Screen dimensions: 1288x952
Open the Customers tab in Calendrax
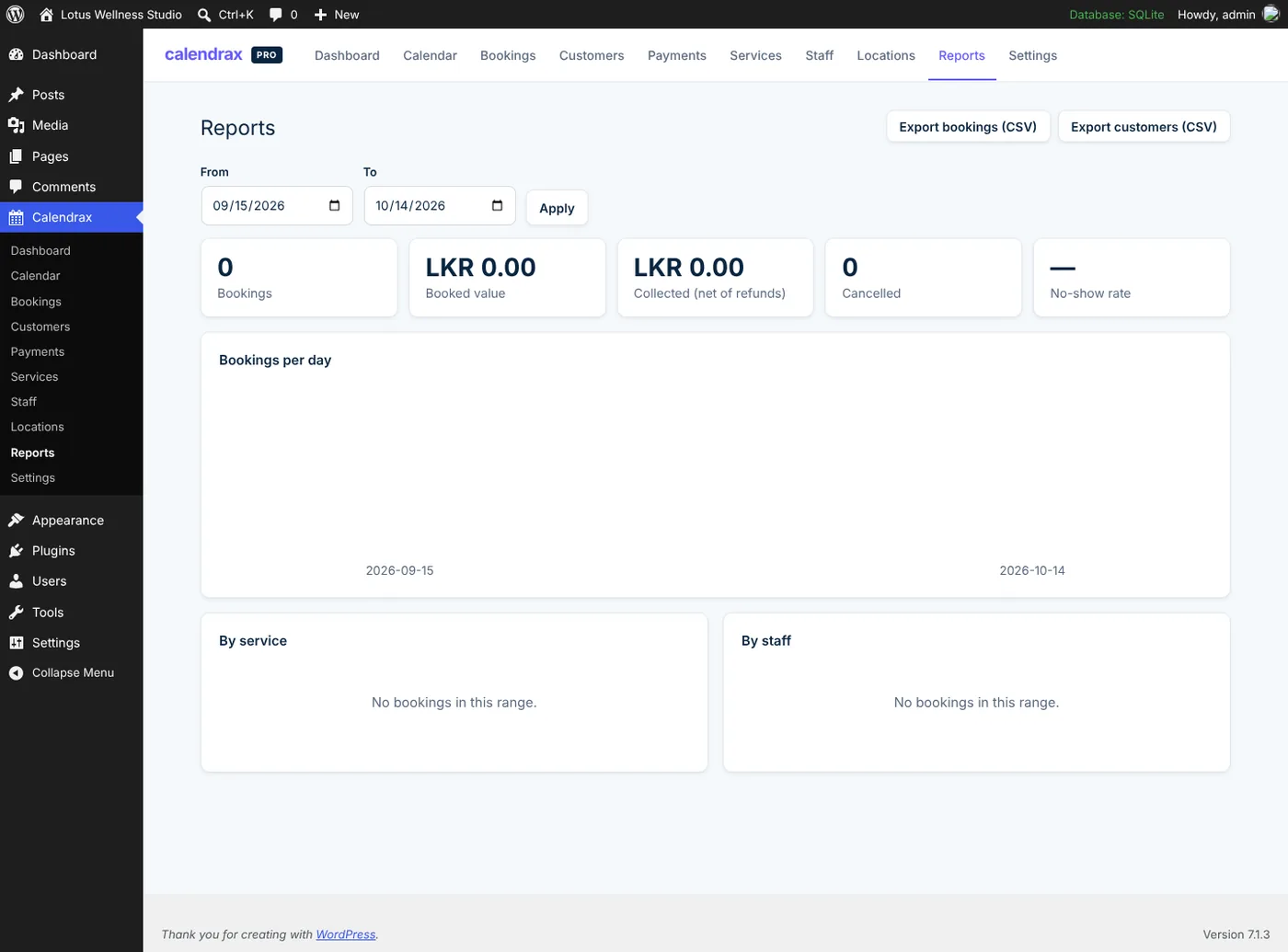pos(592,55)
